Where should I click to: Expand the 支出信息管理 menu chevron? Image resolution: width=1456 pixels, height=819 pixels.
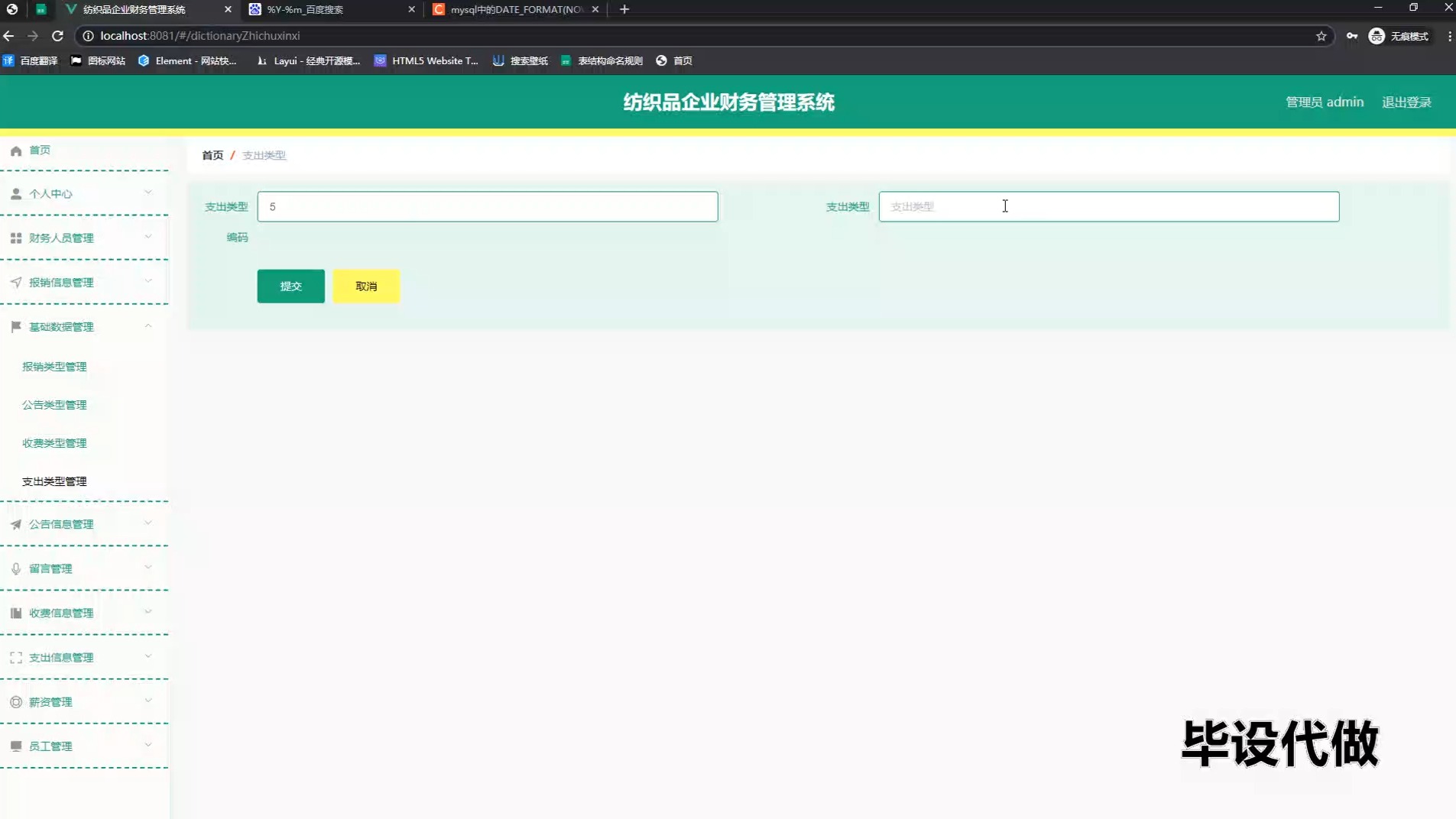[148, 656]
